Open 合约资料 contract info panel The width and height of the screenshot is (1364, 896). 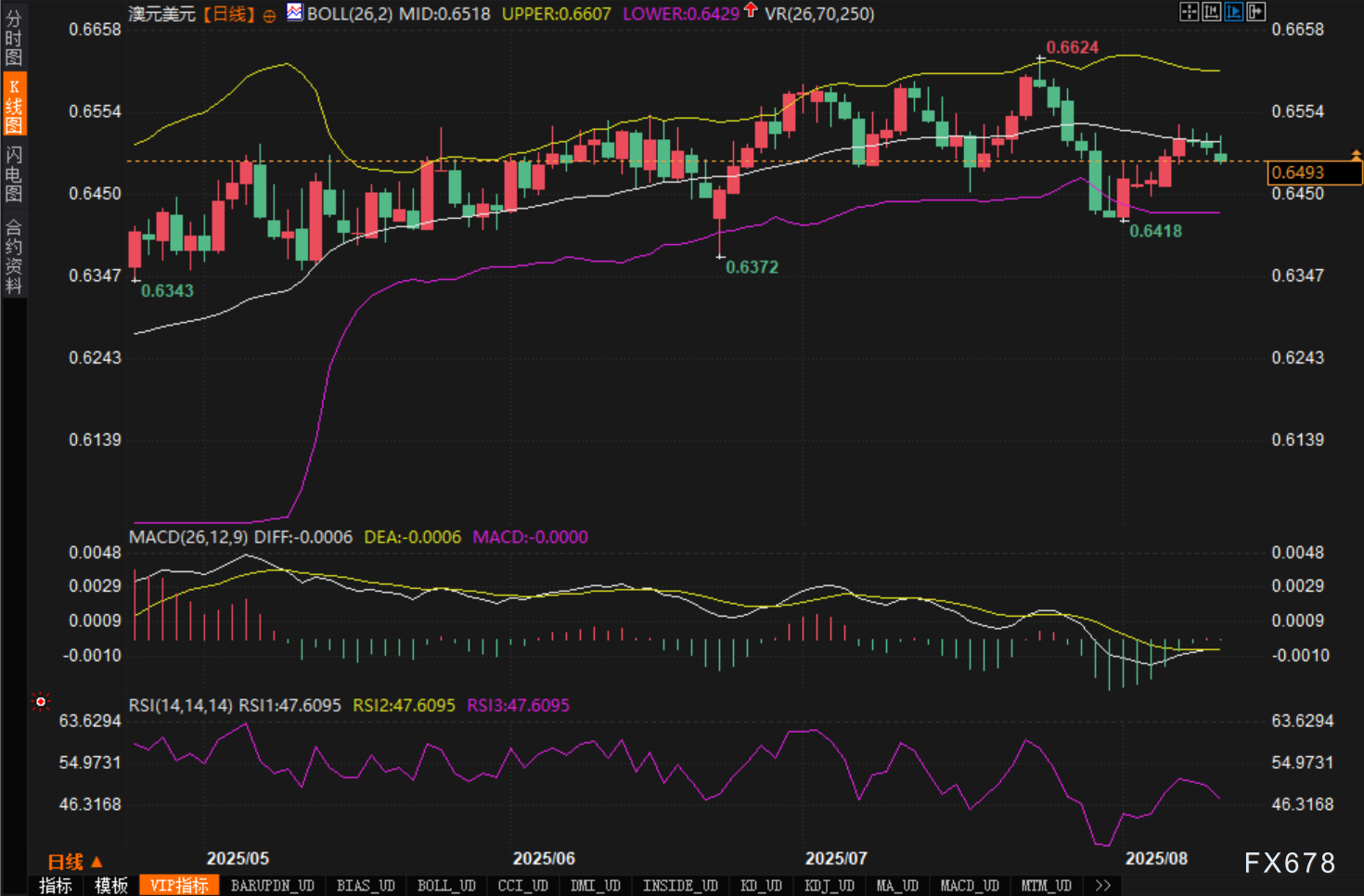coord(13,256)
